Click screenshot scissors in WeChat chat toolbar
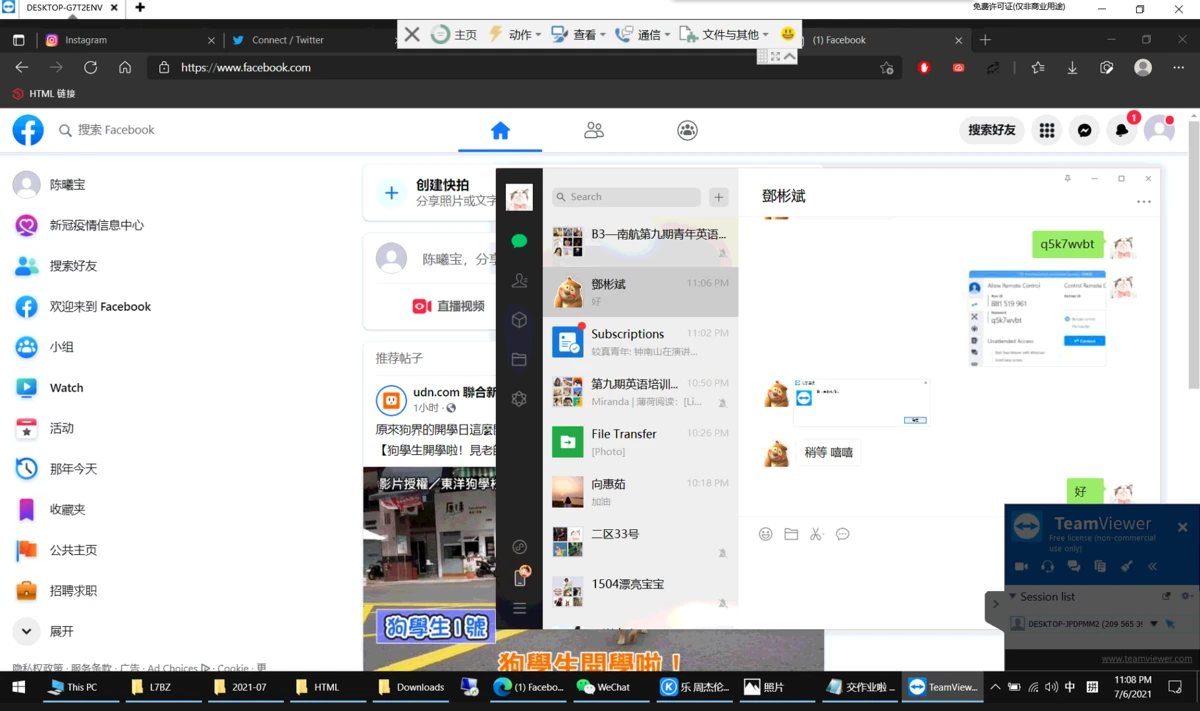Image resolution: width=1200 pixels, height=711 pixels. [x=816, y=534]
